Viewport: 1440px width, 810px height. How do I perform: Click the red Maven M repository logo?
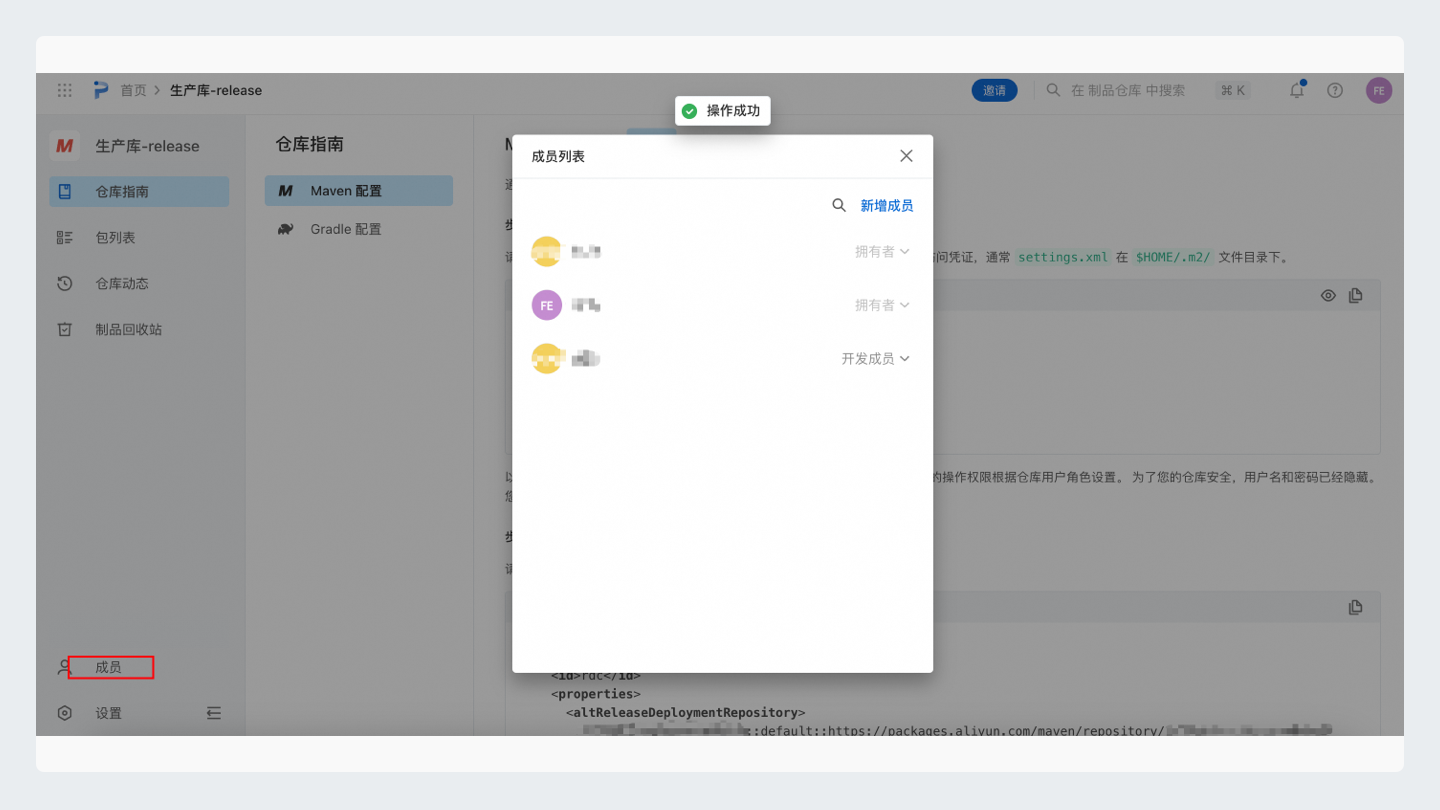click(65, 146)
